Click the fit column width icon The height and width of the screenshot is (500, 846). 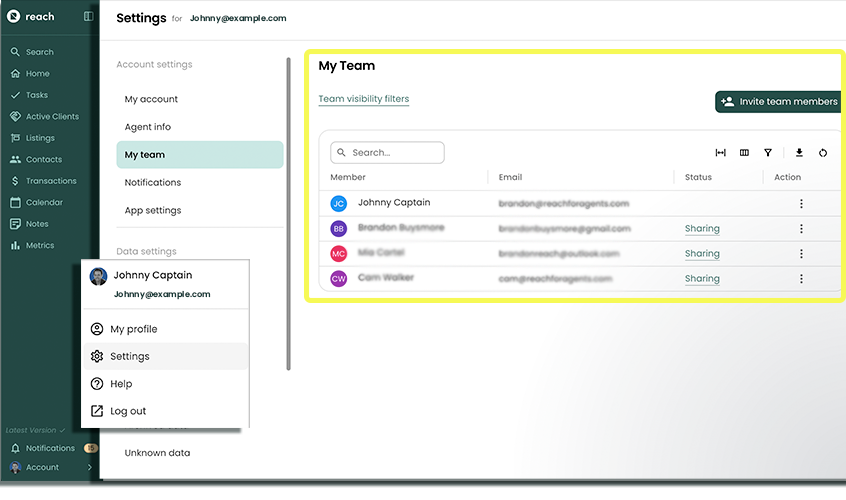tap(720, 153)
